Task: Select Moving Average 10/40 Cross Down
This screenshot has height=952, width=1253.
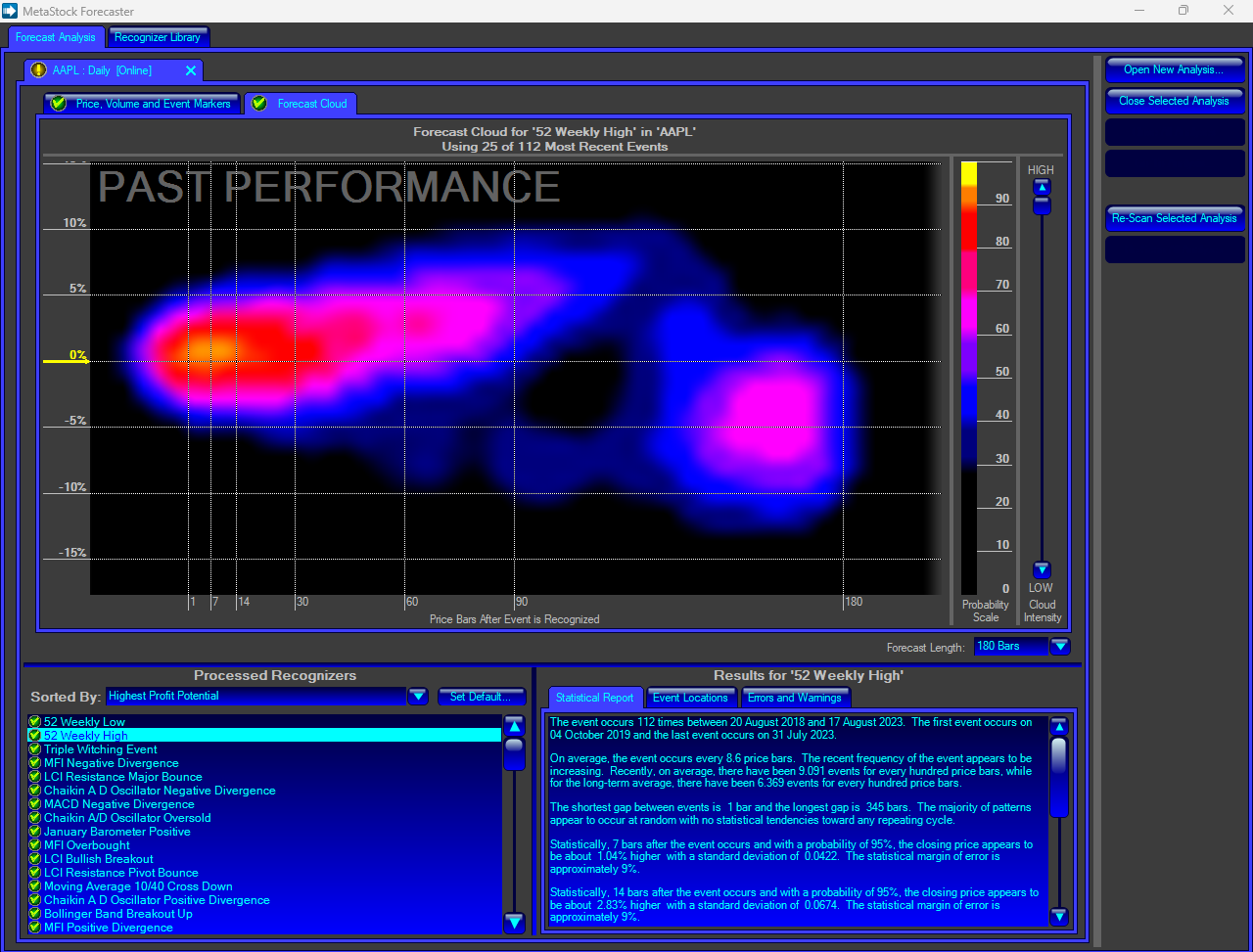Action: [x=264, y=886]
